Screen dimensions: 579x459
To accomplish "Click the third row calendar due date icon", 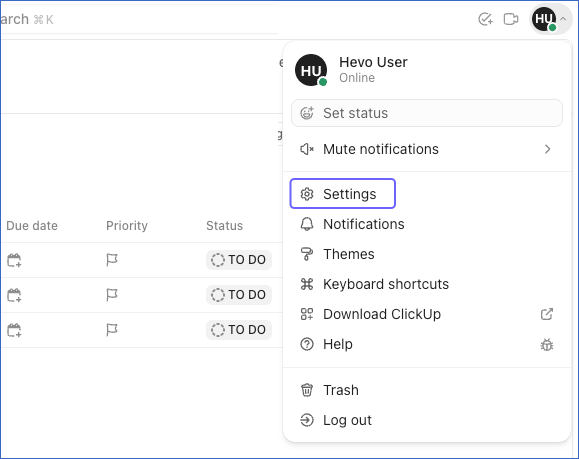I will click(x=14, y=330).
